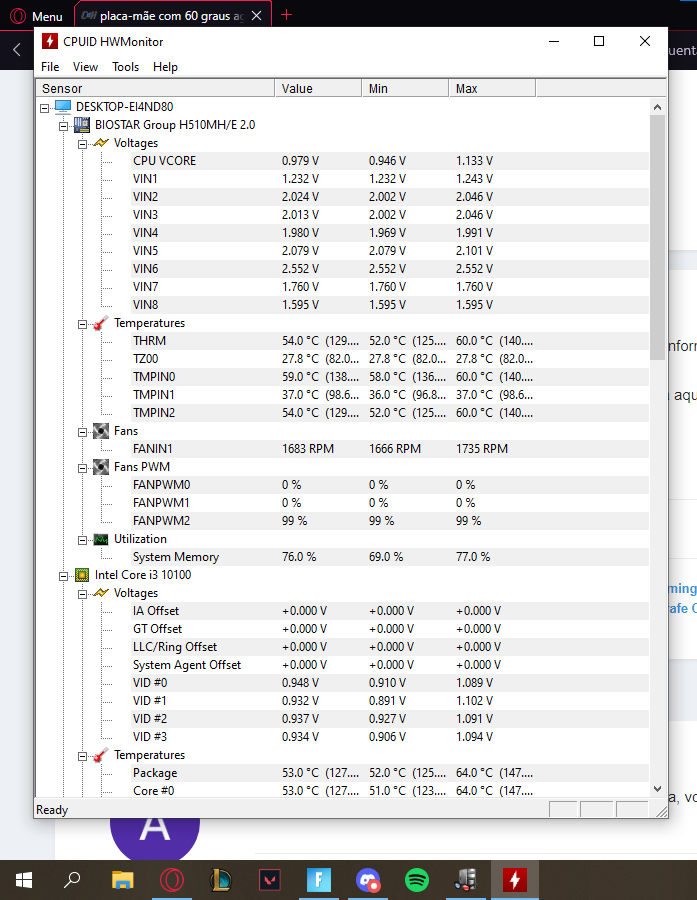Collapse the CPU Temperatures group

[82, 757]
